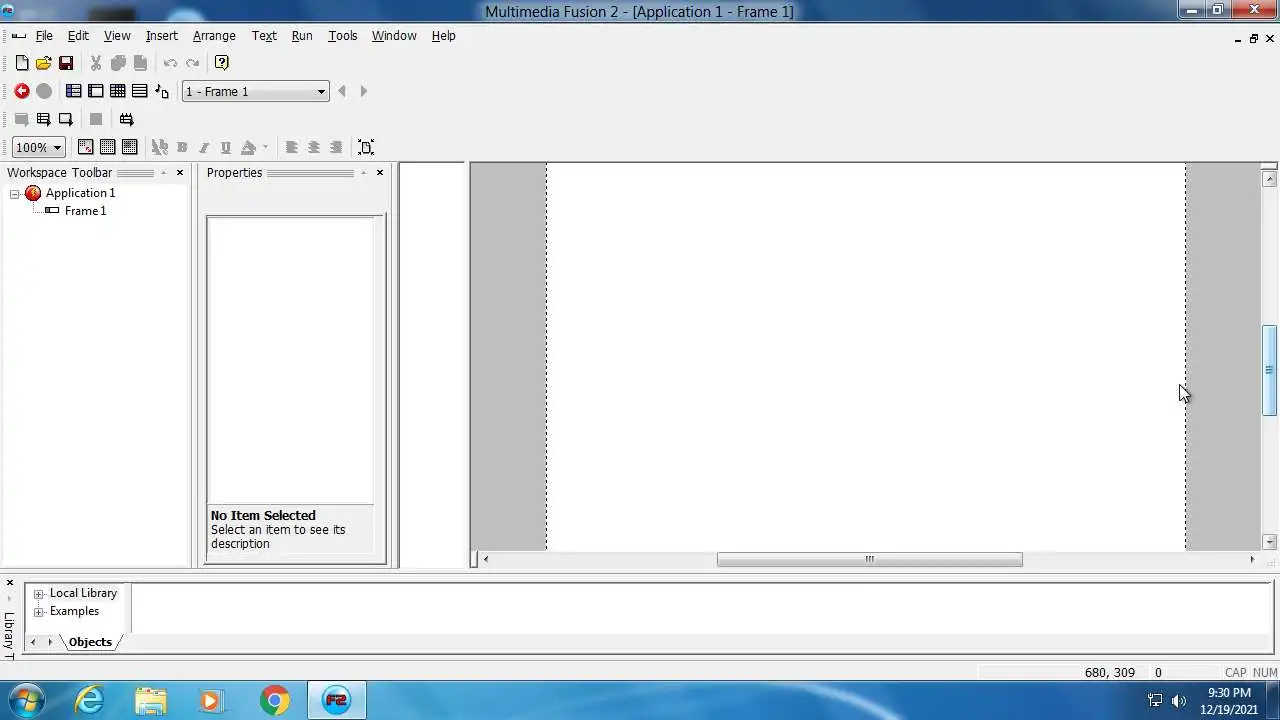Open the Run menu
The image size is (1280, 720).
click(x=302, y=35)
